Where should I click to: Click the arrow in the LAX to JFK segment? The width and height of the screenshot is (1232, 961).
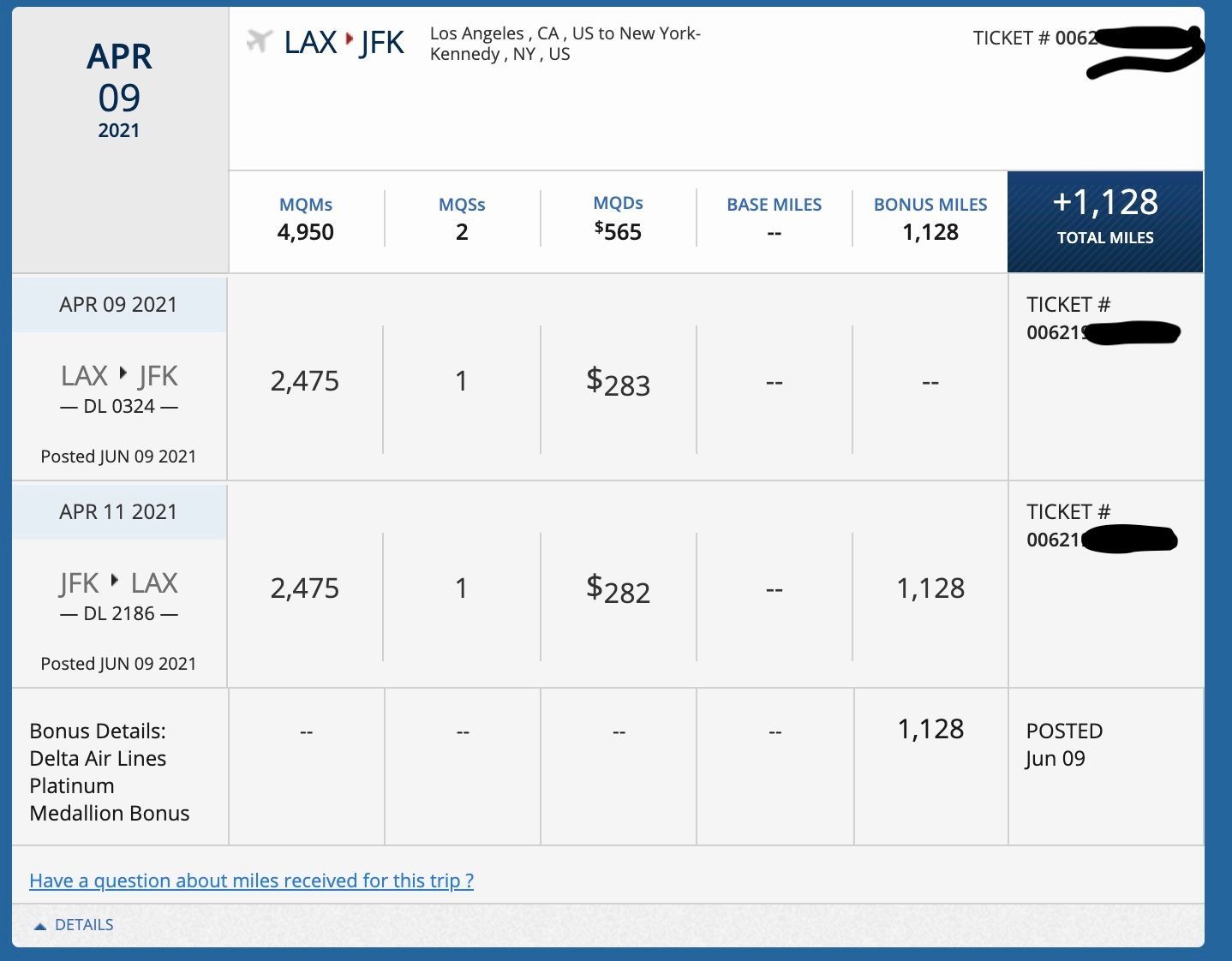coord(123,373)
